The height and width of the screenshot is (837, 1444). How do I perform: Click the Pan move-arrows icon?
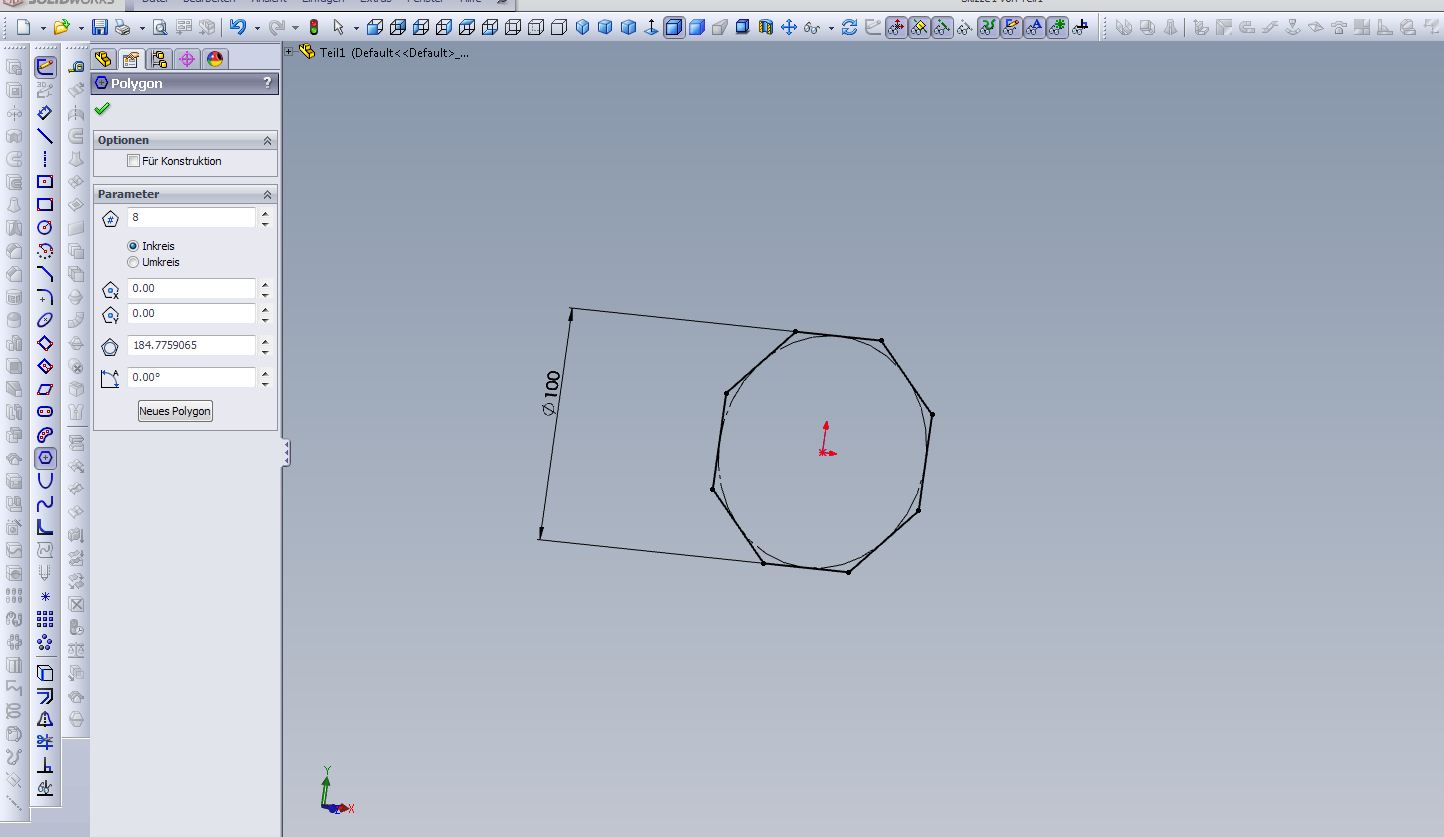point(789,28)
